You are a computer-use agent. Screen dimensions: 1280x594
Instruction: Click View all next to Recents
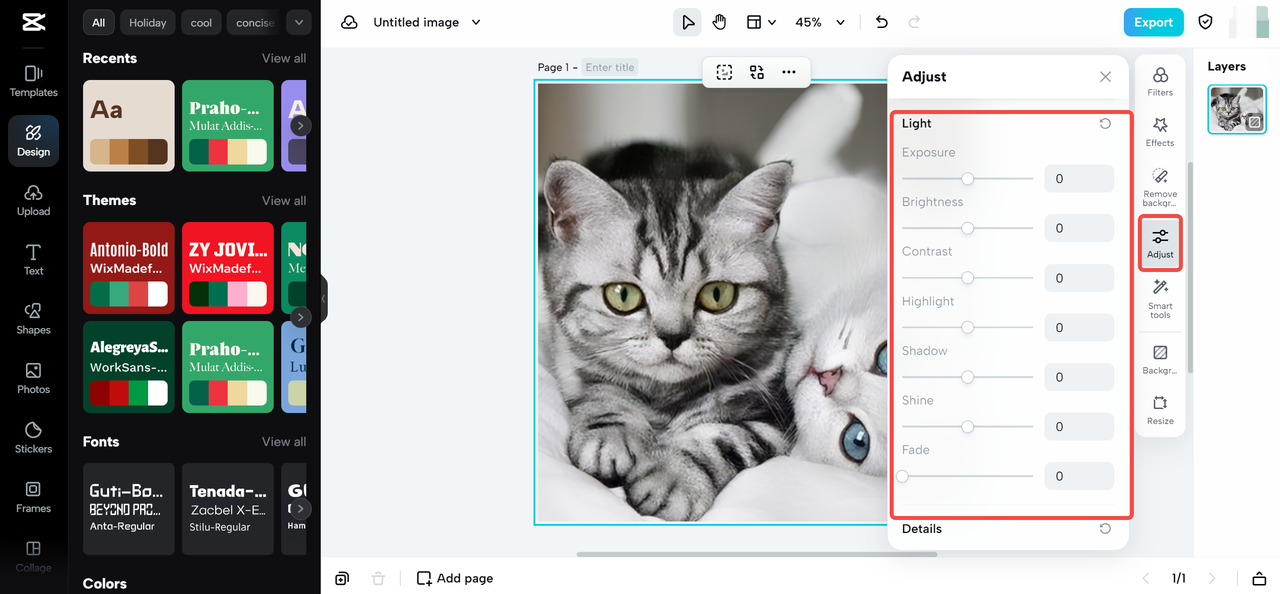click(284, 58)
